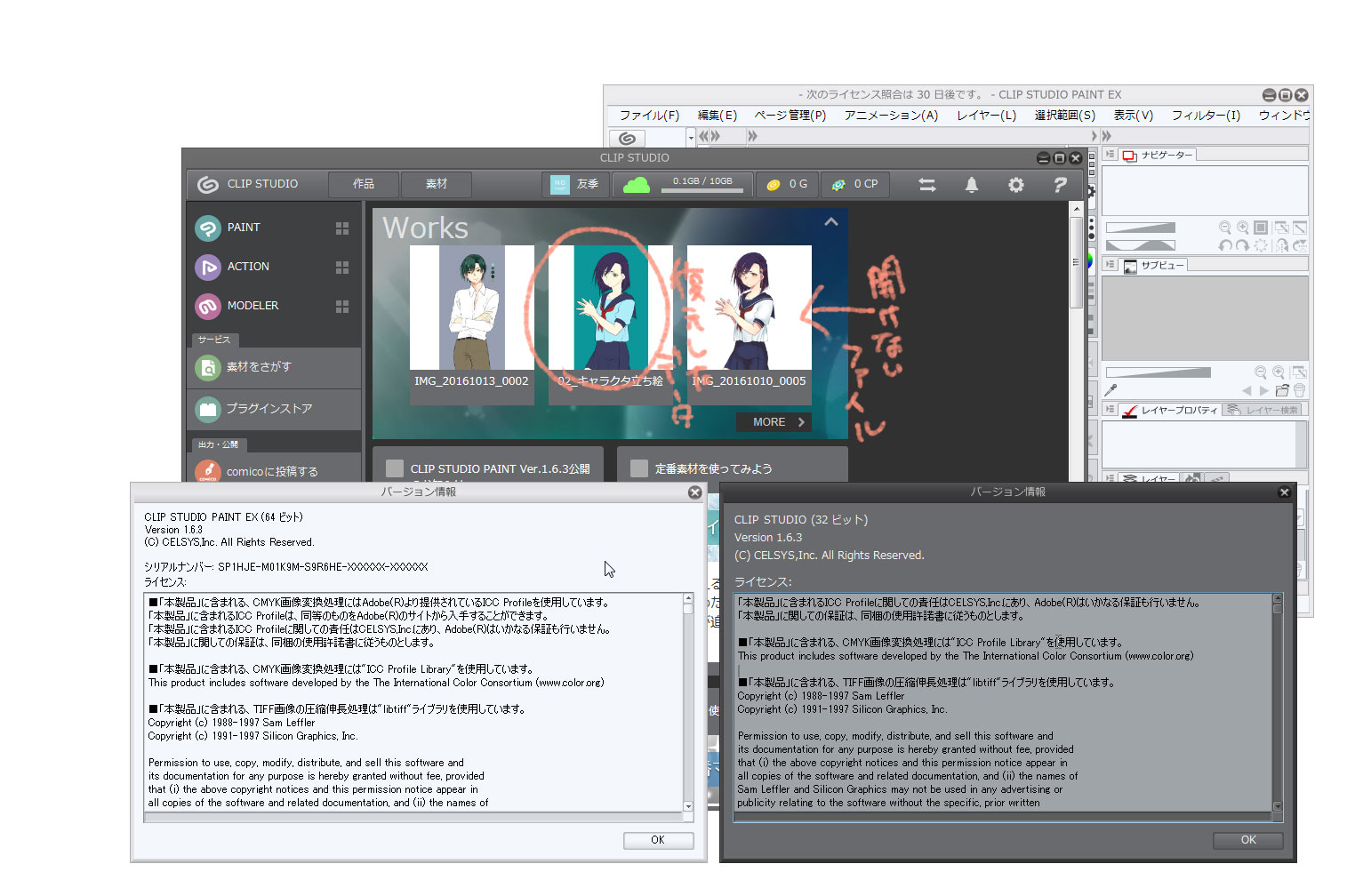
Task: Open the 定番素材を使ってみよう news card
Action: point(733,465)
